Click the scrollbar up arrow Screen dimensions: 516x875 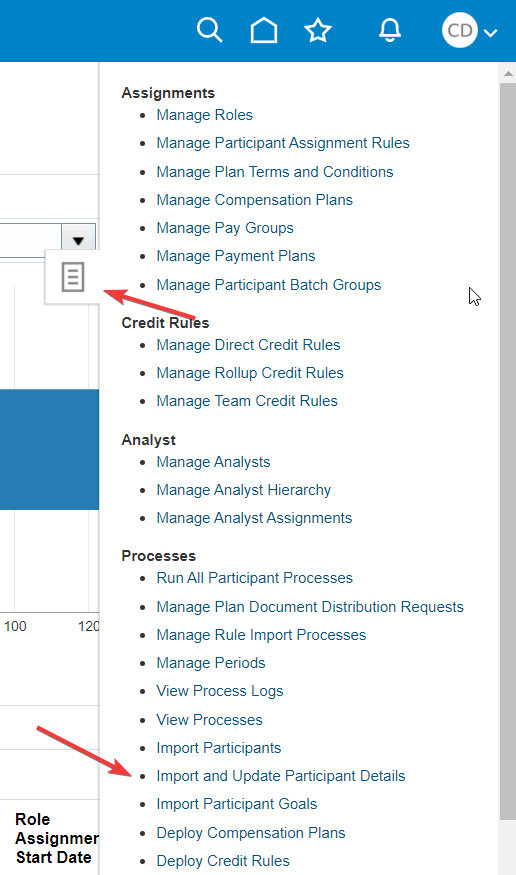click(x=508, y=73)
